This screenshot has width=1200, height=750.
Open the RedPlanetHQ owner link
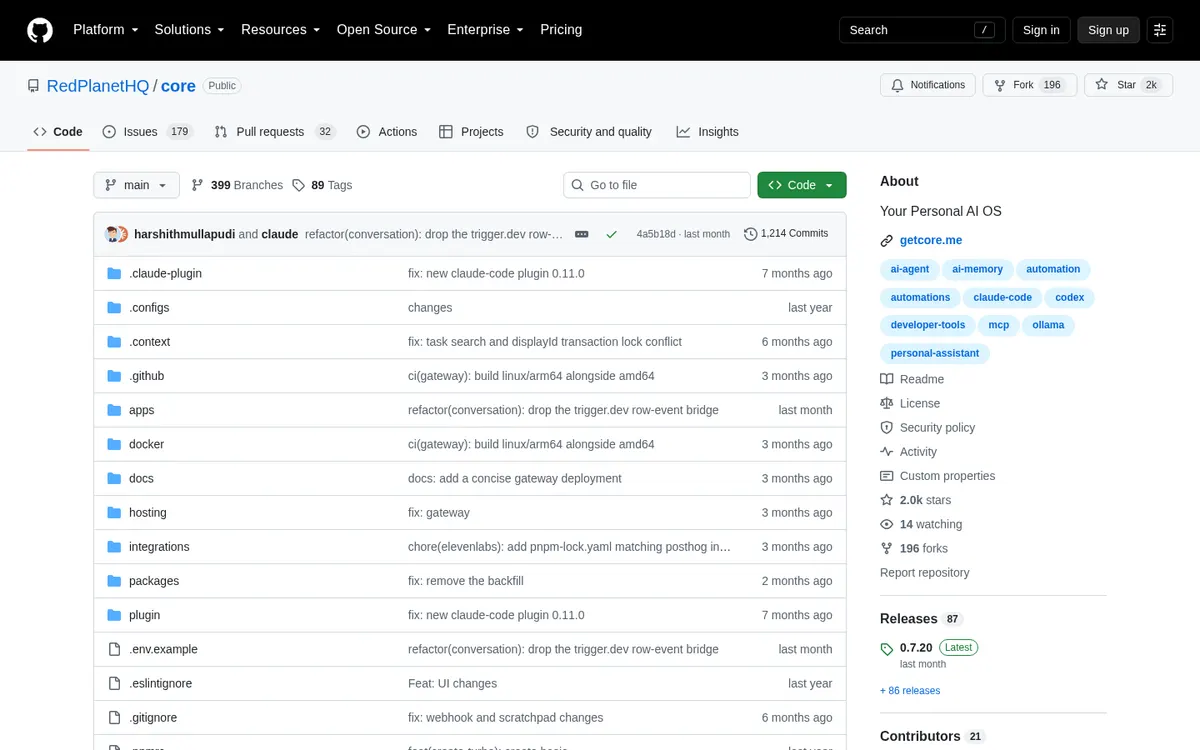(98, 86)
